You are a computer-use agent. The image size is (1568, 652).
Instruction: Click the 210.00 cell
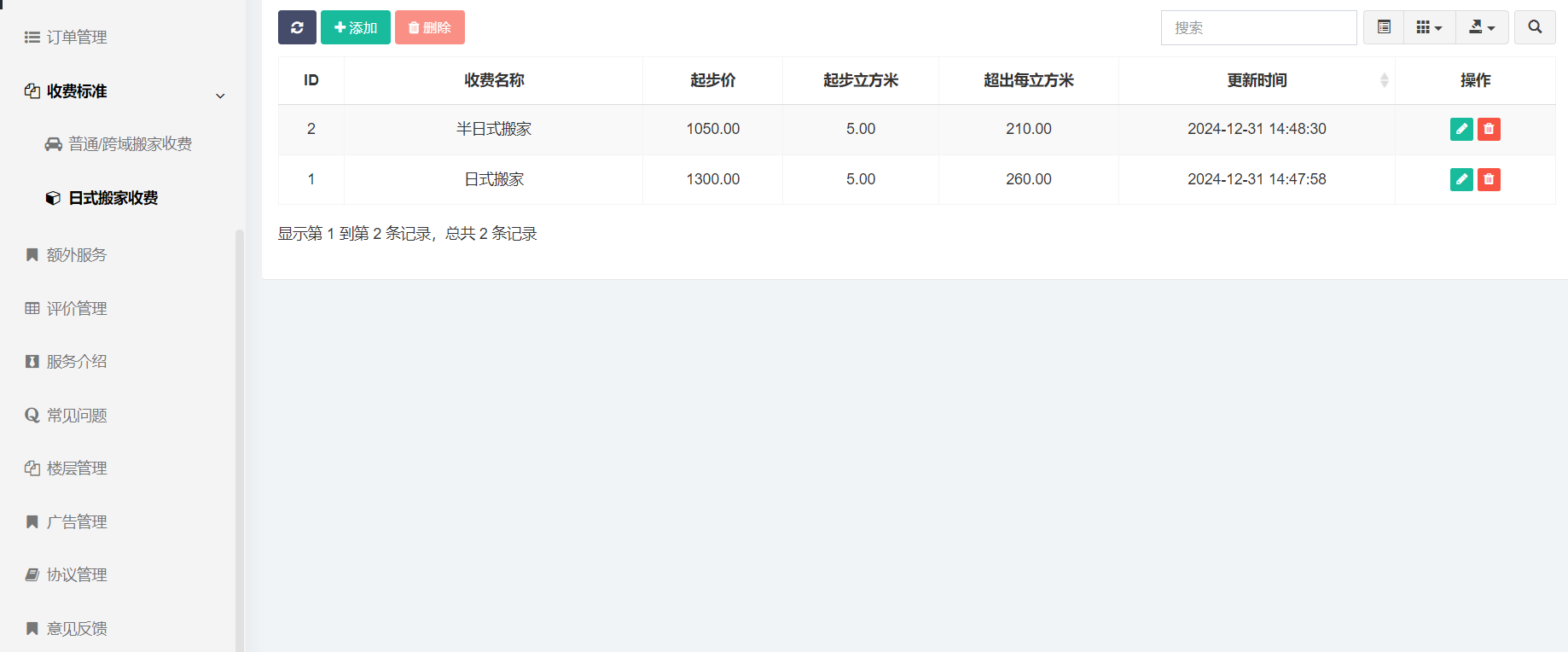pos(1029,129)
